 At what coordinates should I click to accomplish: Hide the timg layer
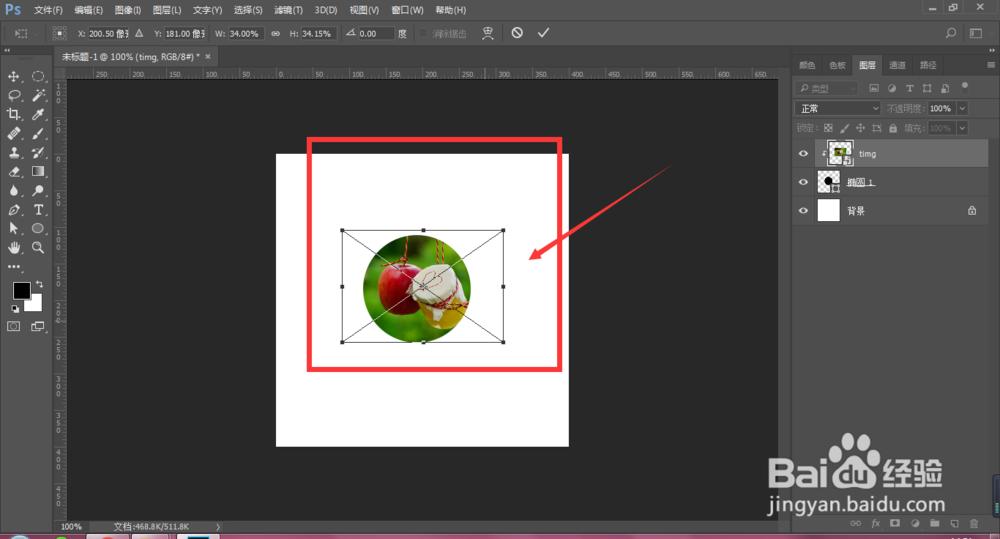804,154
